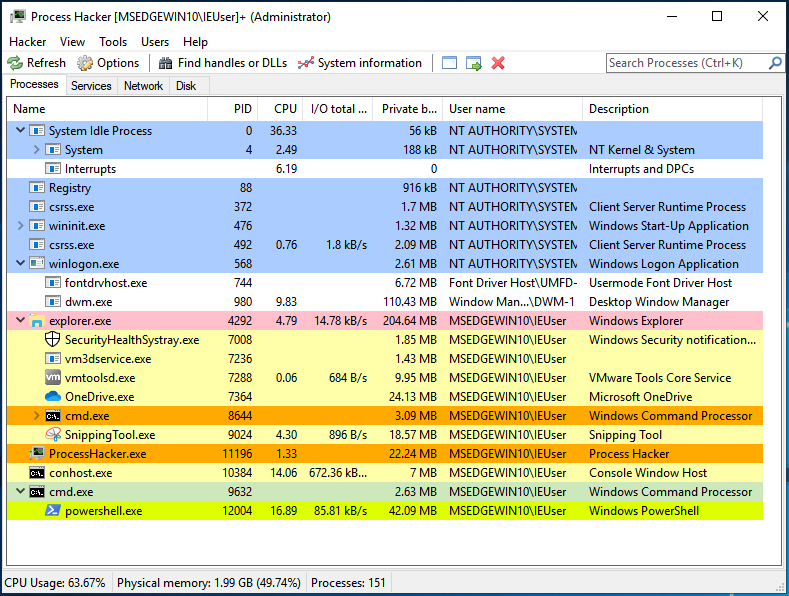Click the OneDrive cloud icon
789x596 pixels.
[x=53, y=397]
